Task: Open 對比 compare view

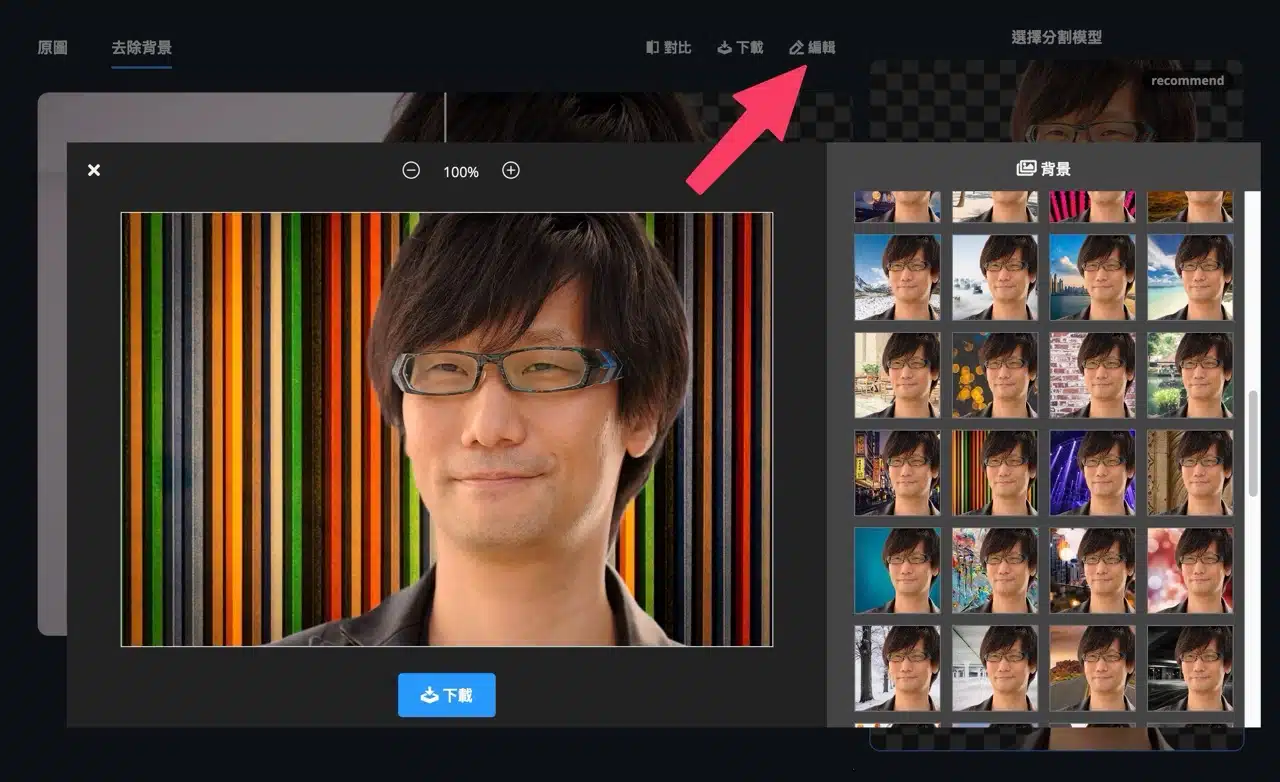Action: (x=668, y=47)
